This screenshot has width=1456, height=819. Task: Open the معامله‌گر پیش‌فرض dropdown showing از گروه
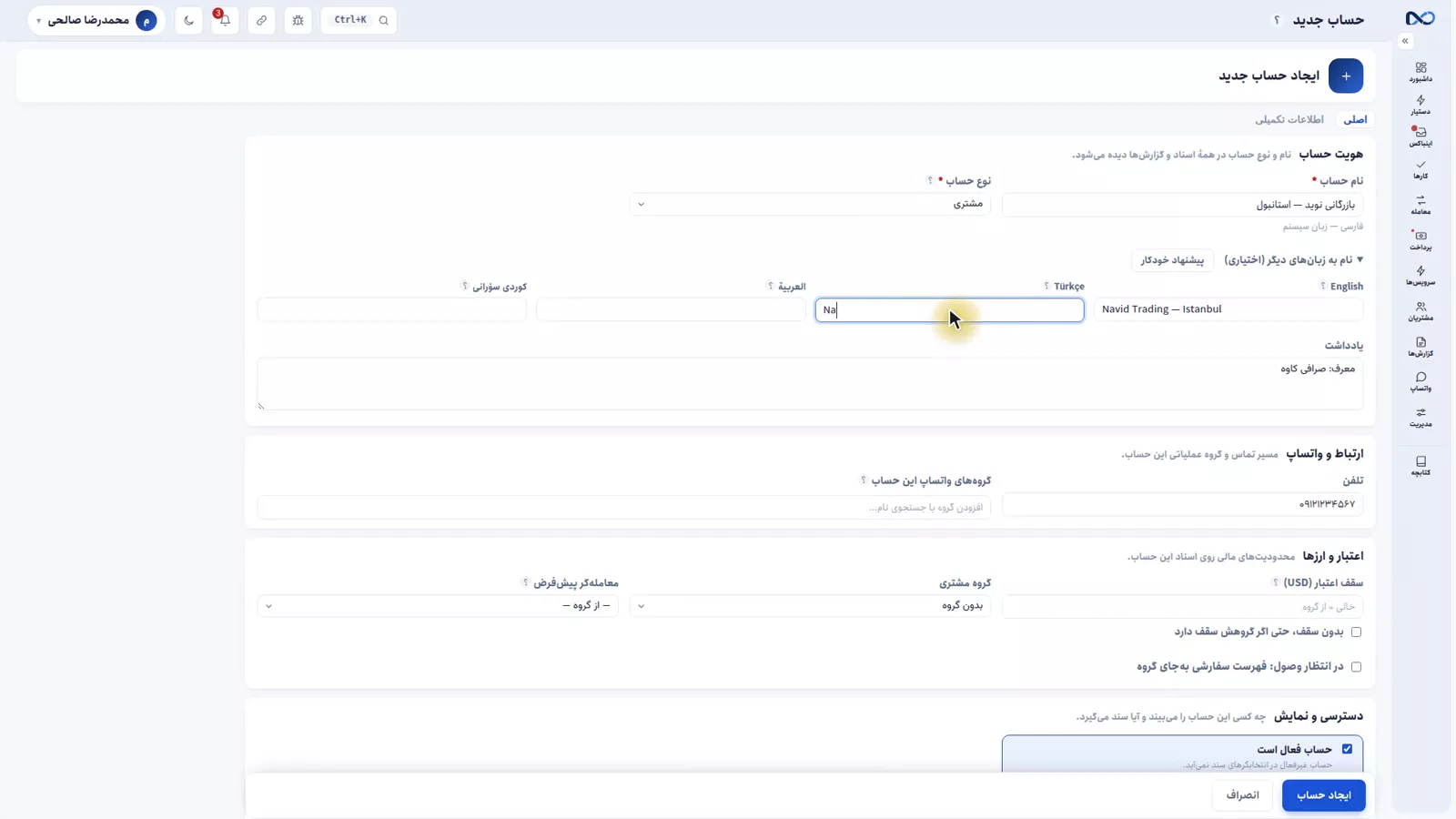pyautogui.click(x=438, y=605)
